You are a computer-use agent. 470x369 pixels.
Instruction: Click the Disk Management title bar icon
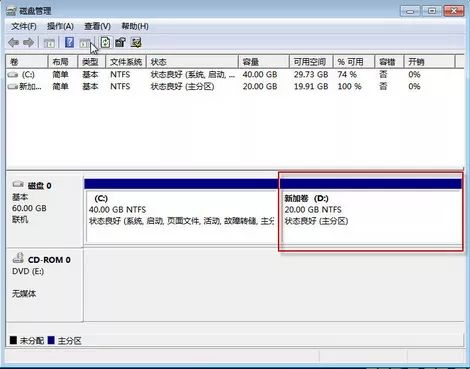click(11, 11)
